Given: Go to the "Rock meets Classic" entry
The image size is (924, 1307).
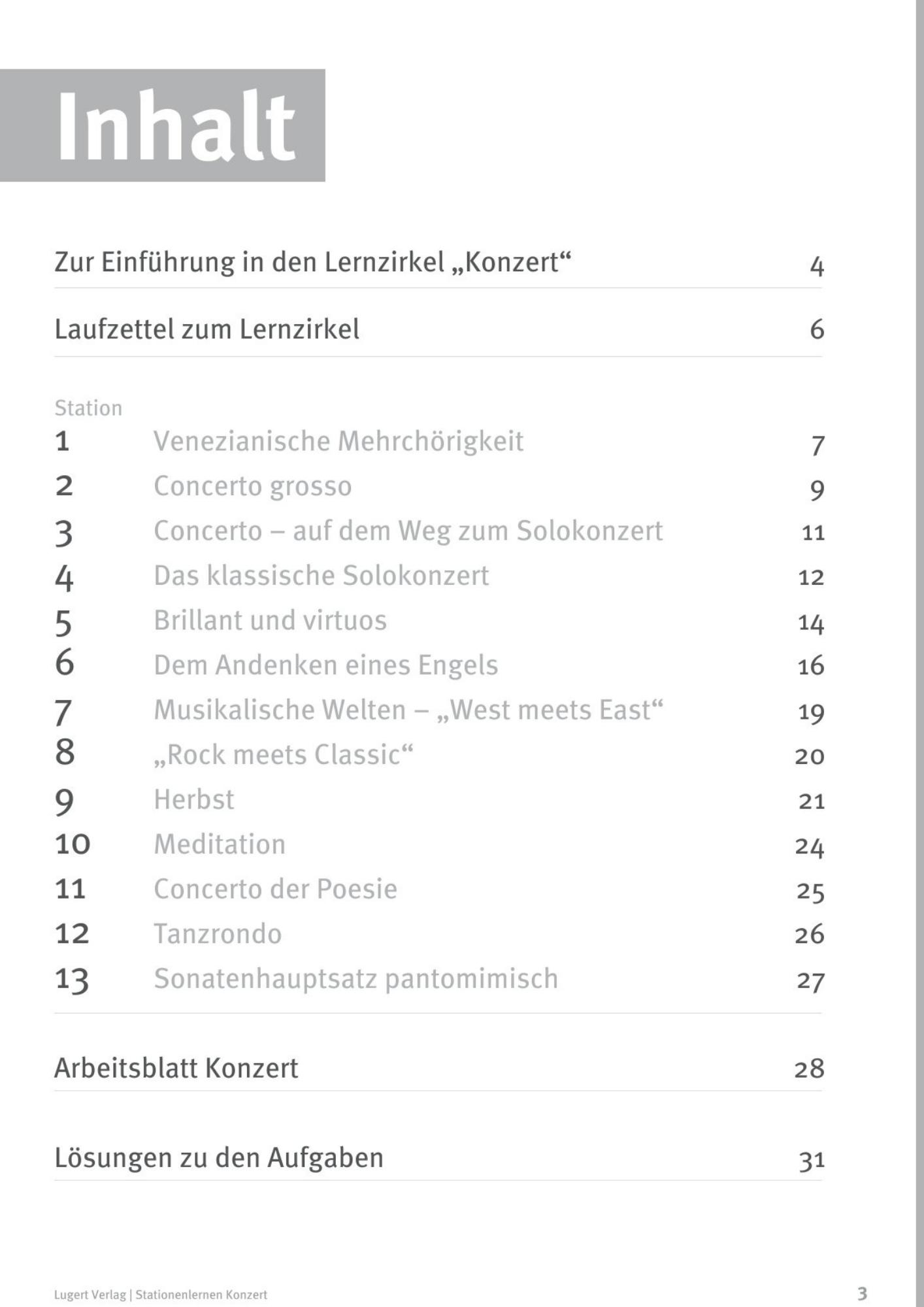Looking at the screenshot, I should [x=283, y=755].
